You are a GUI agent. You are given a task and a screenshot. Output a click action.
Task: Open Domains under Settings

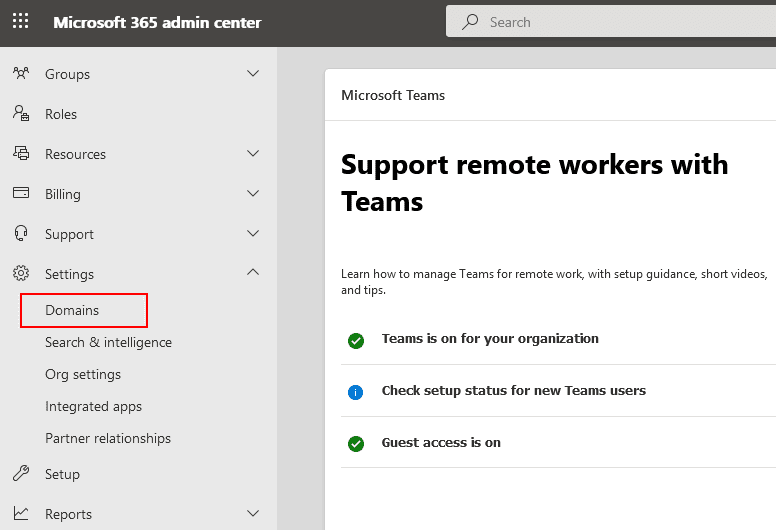pyautogui.click(x=72, y=310)
